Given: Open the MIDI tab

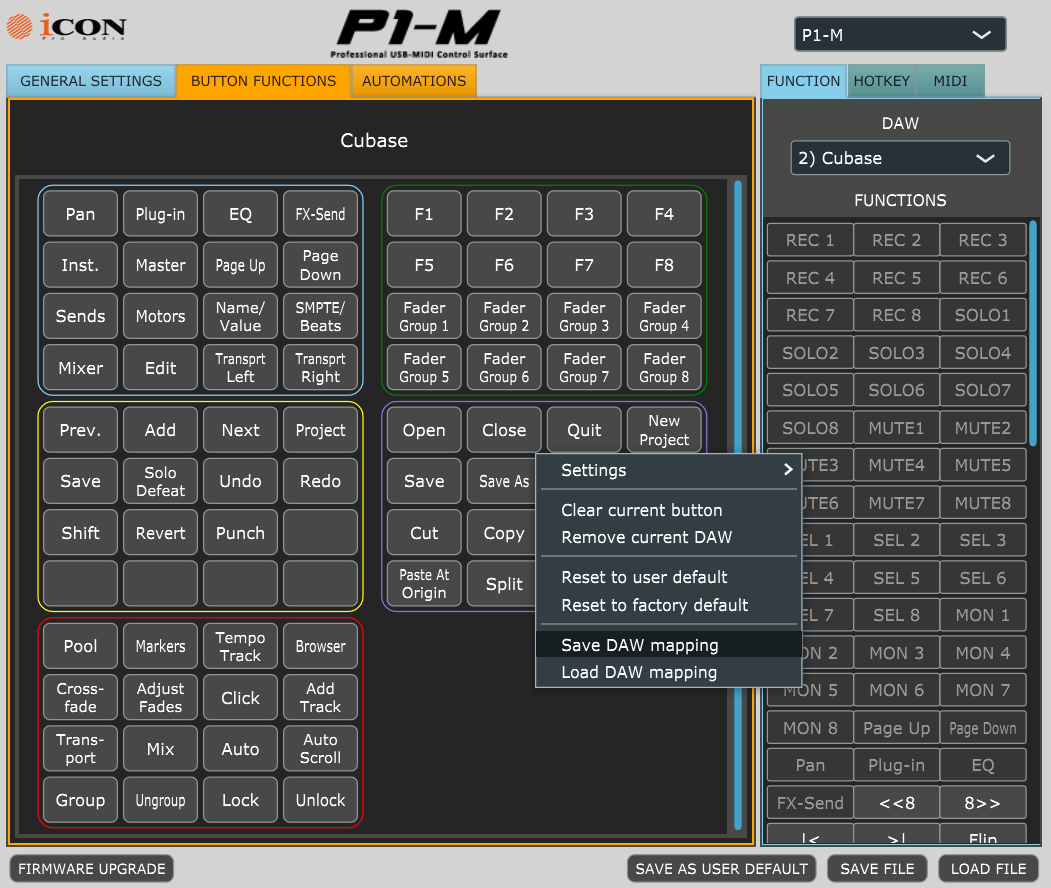Looking at the screenshot, I should [950, 81].
